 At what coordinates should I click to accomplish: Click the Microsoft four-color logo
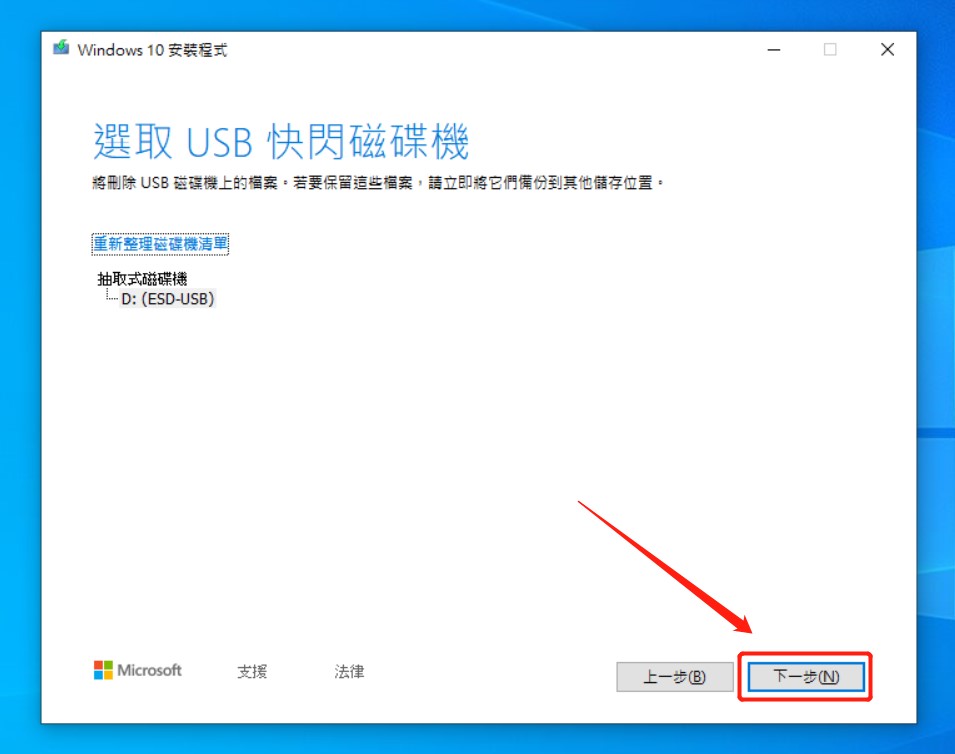[103, 671]
